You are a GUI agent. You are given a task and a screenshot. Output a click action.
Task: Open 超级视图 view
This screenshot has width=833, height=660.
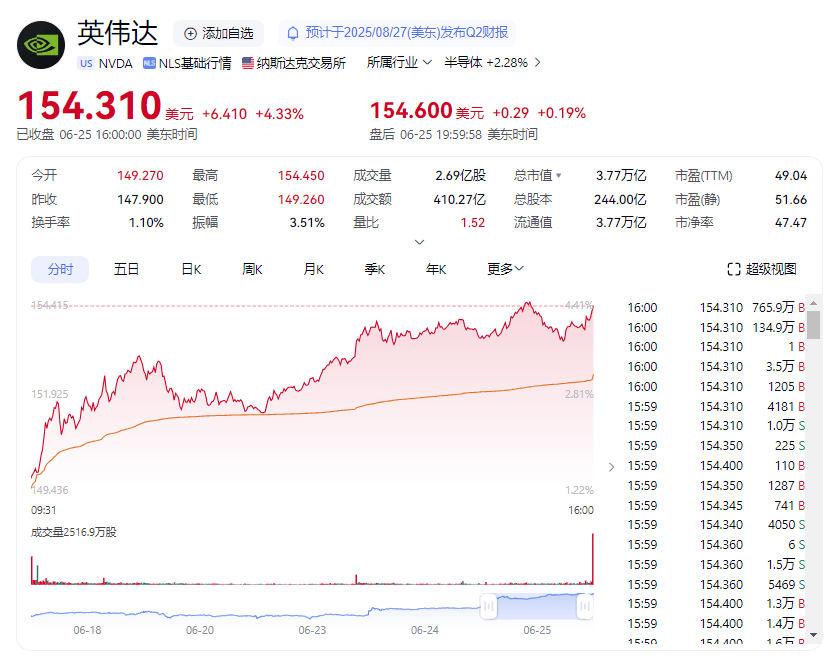pos(762,269)
